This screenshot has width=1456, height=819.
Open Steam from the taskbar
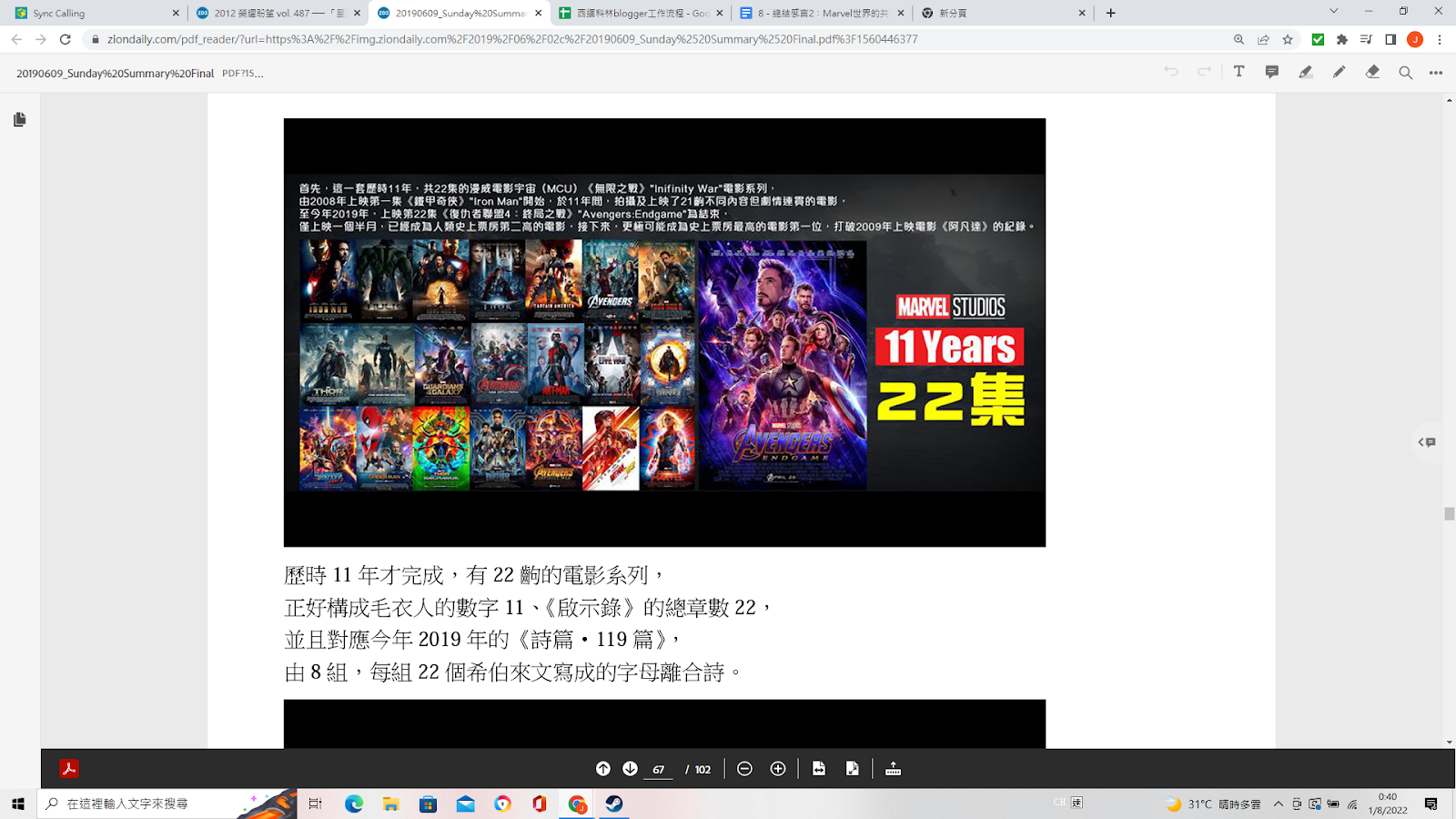point(614,804)
